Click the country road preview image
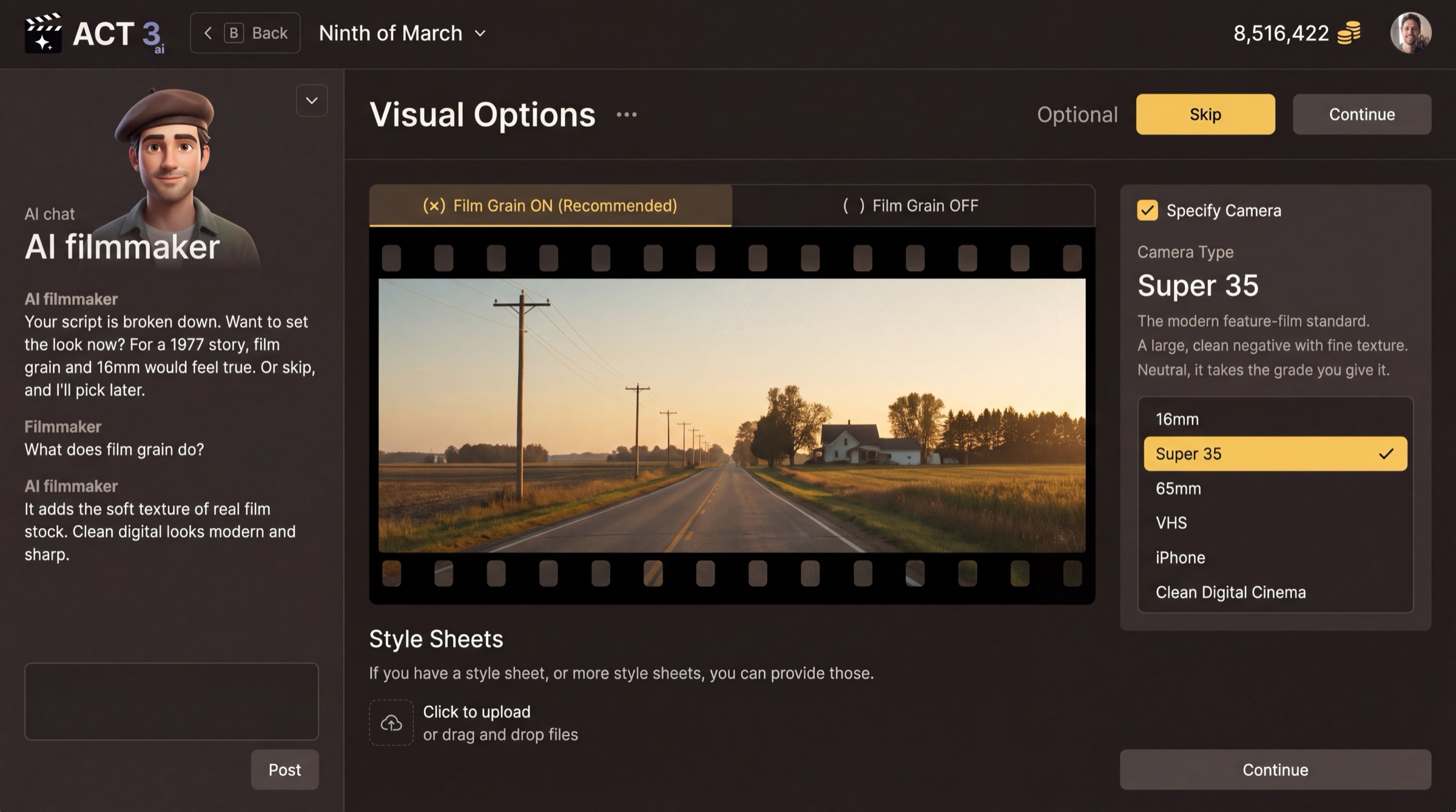The width and height of the screenshot is (1456, 812). [x=732, y=415]
